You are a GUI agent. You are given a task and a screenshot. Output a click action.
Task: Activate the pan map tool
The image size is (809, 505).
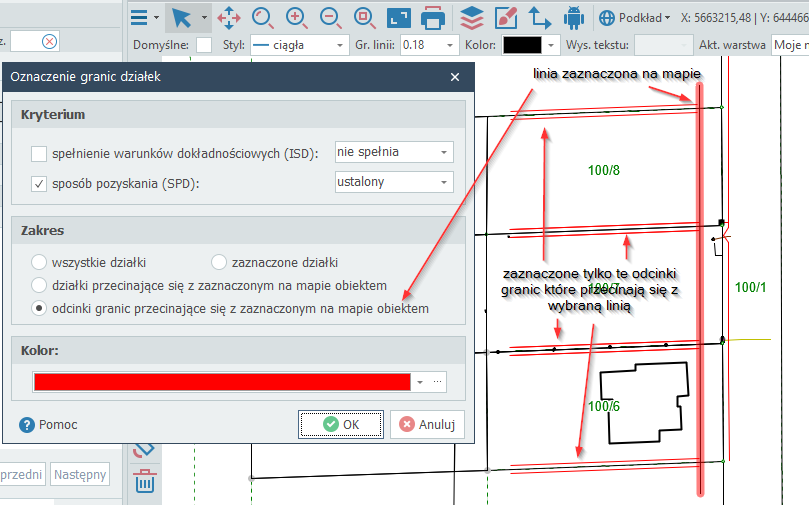pyautogui.click(x=229, y=17)
